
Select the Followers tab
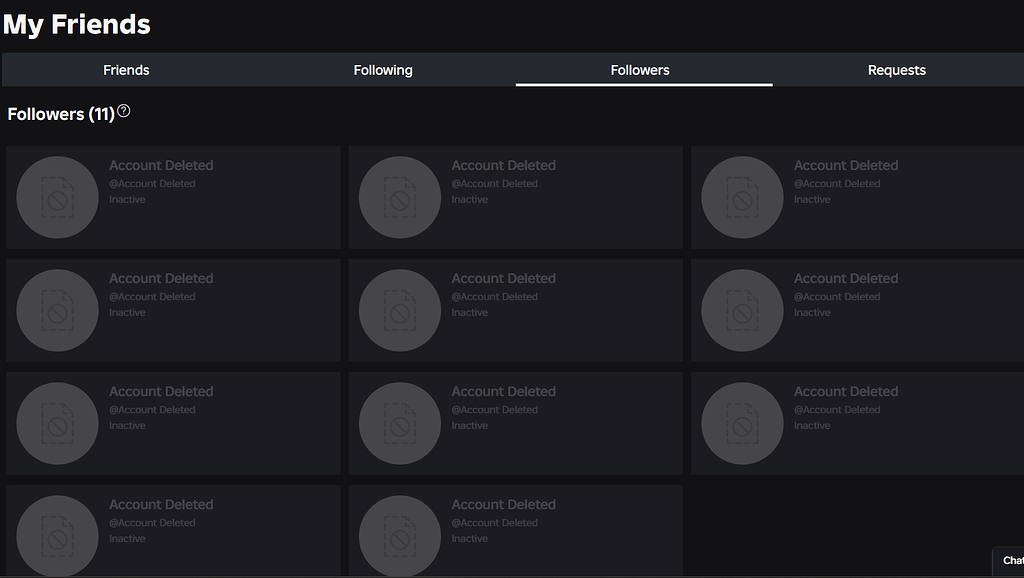(640, 70)
